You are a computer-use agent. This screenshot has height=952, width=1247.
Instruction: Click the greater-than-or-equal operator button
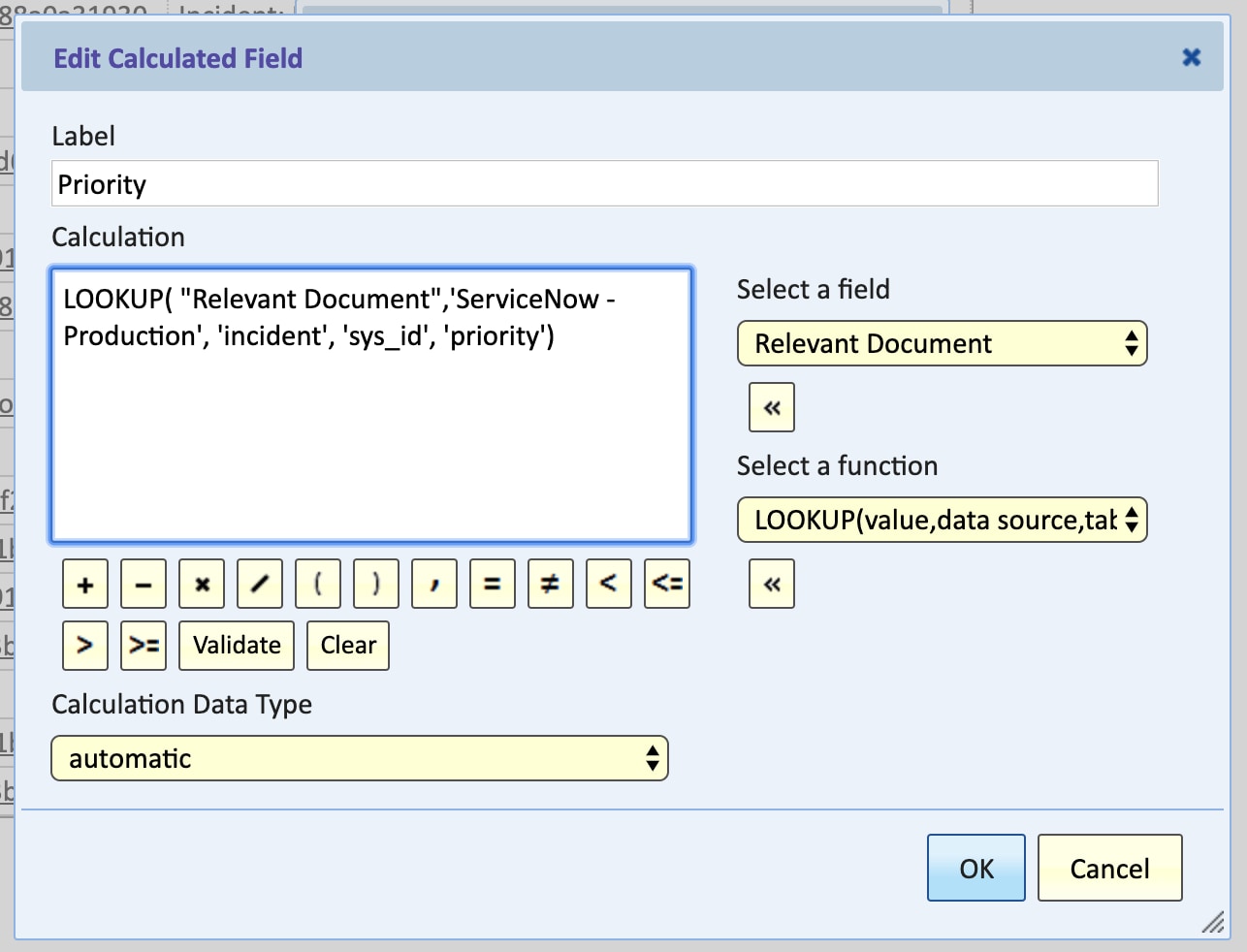[144, 646]
